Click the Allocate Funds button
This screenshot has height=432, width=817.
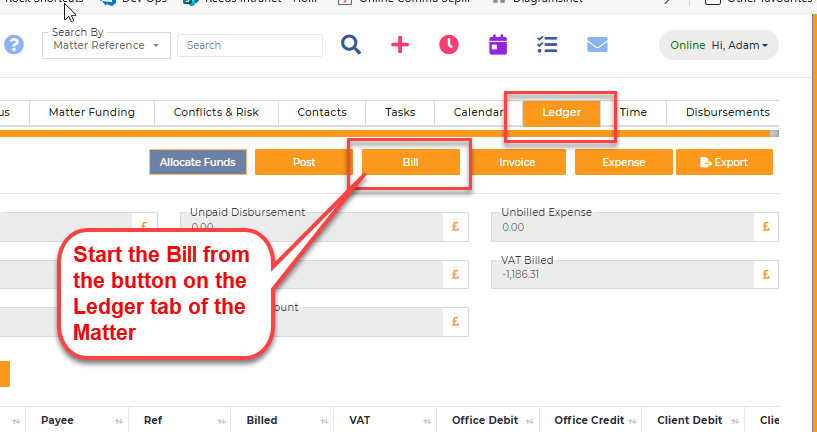[x=197, y=162]
